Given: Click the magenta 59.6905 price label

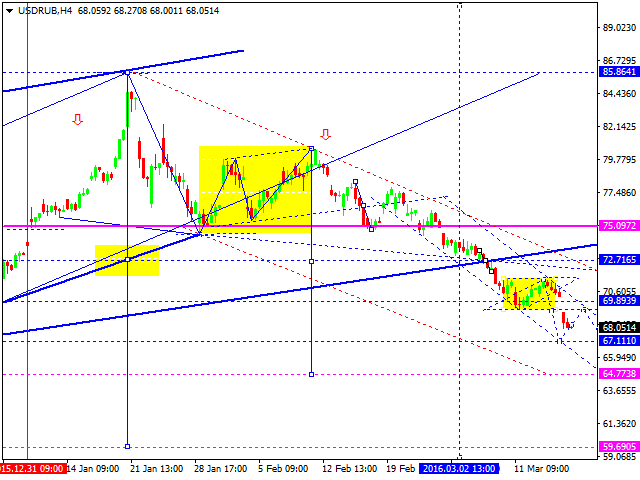Looking at the screenshot, I should pyautogui.click(x=619, y=447).
